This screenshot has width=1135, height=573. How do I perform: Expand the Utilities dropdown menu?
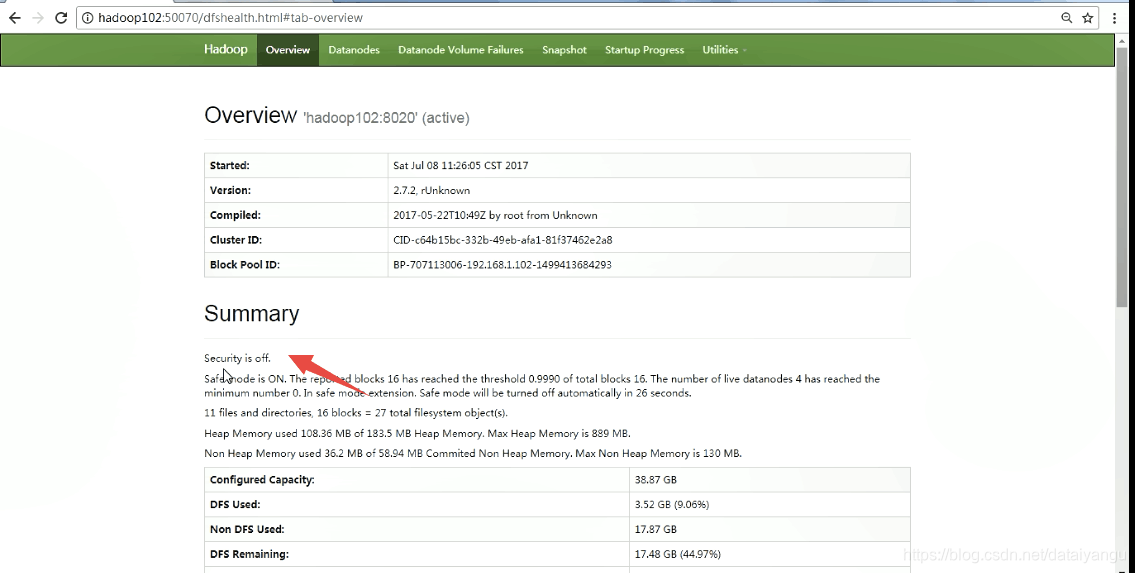pyautogui.click(x=724, y=50)
